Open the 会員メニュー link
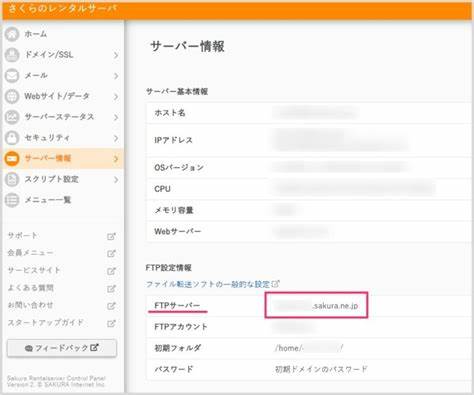 (x=30, y=253)
